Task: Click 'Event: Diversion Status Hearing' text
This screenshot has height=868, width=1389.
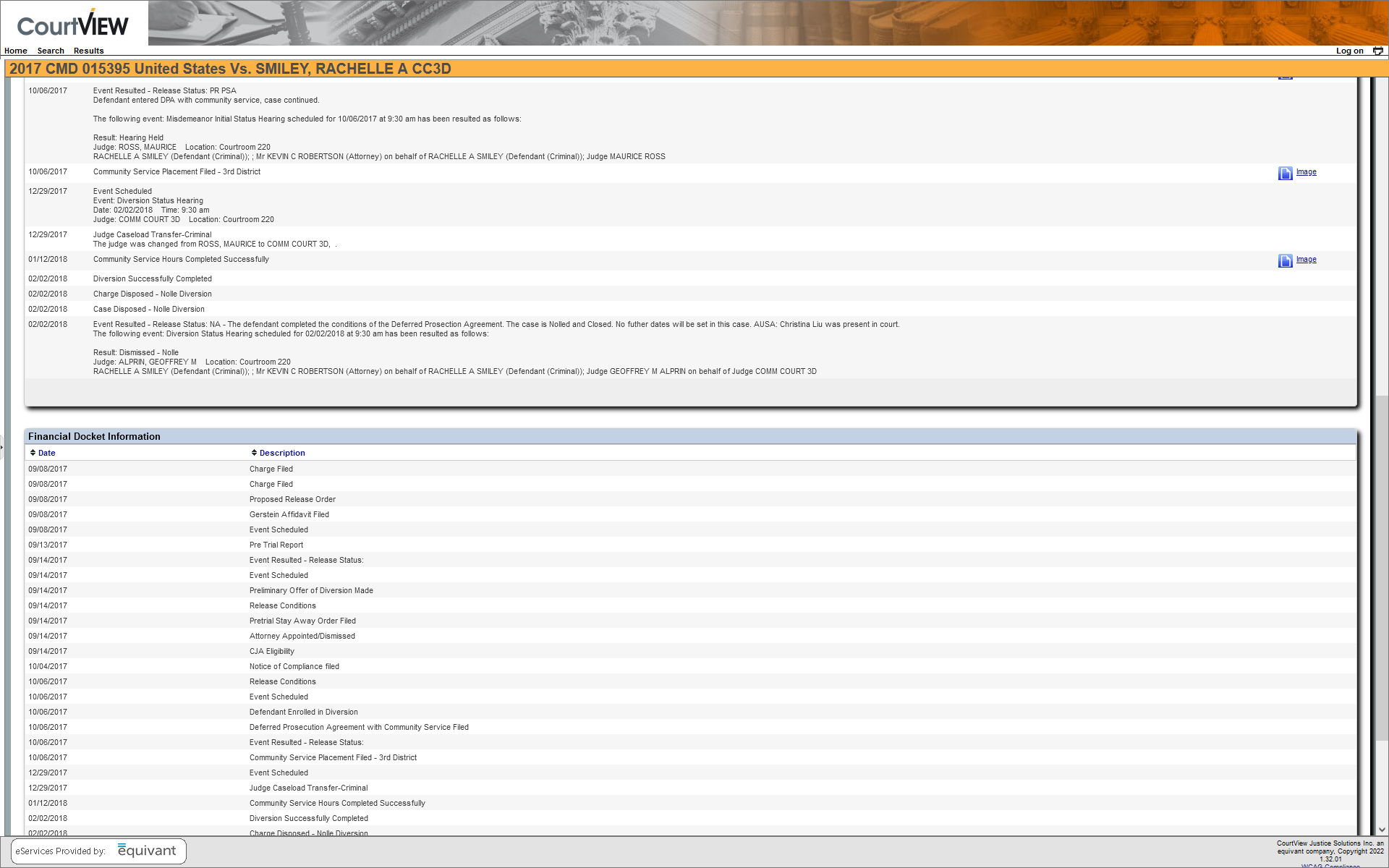Action: [148, 200]
